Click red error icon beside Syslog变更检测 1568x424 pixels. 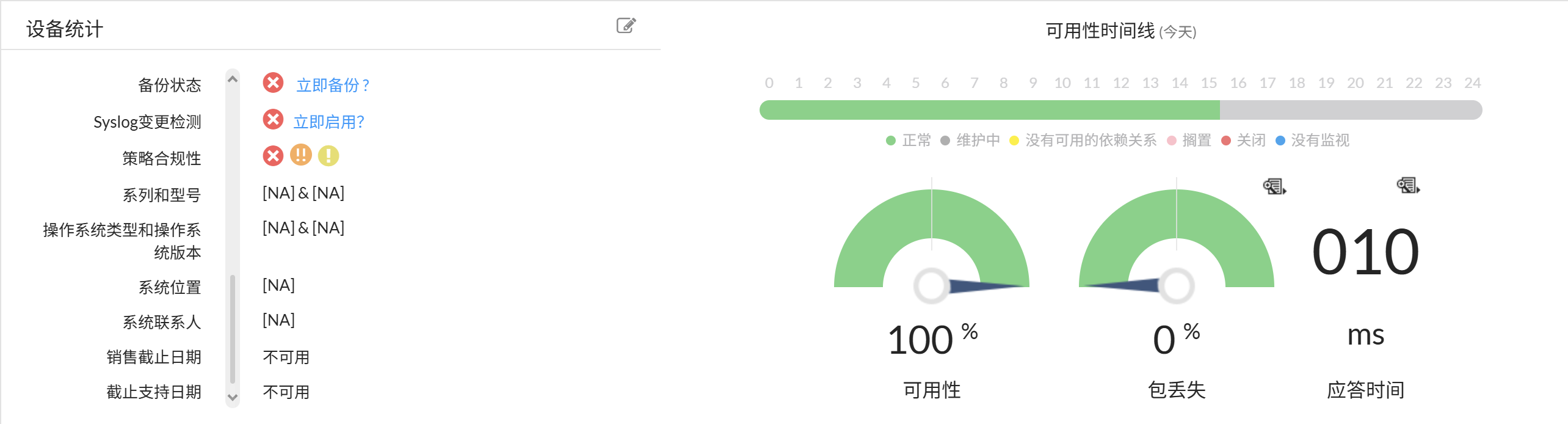coord(274,120)
